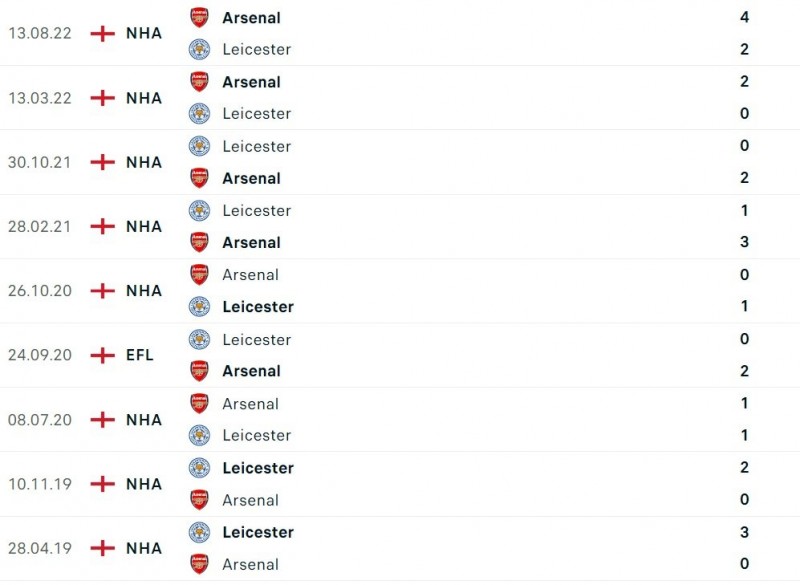This screenshot has height=585, width=800.
Task: Click Arsenal crest in 24.09.20 EFL match
Action: [200, 371]
